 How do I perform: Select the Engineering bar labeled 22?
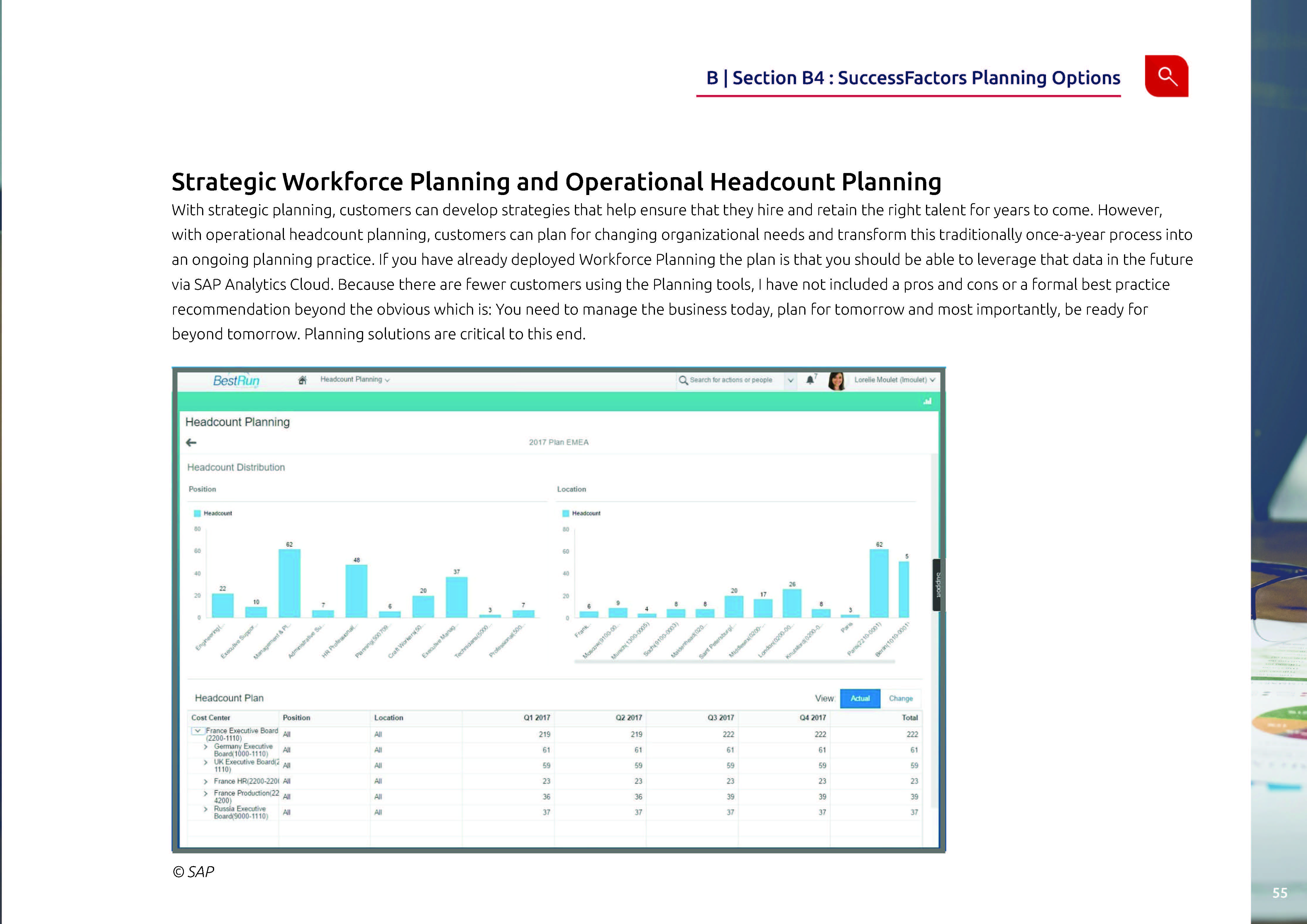[223, 605]
